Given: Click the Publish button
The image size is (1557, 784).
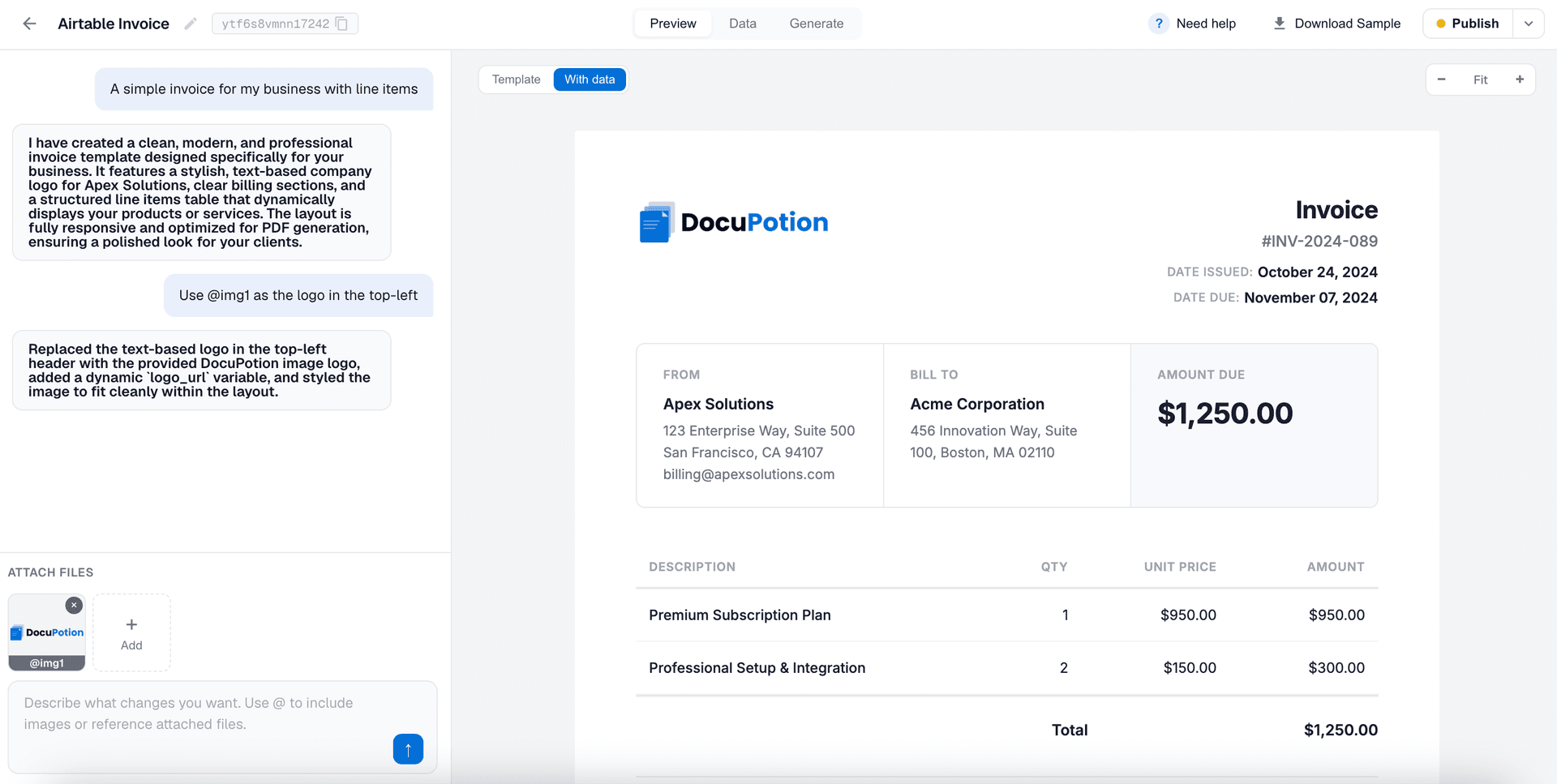Looking at the screenshot, I should 1468,24.
